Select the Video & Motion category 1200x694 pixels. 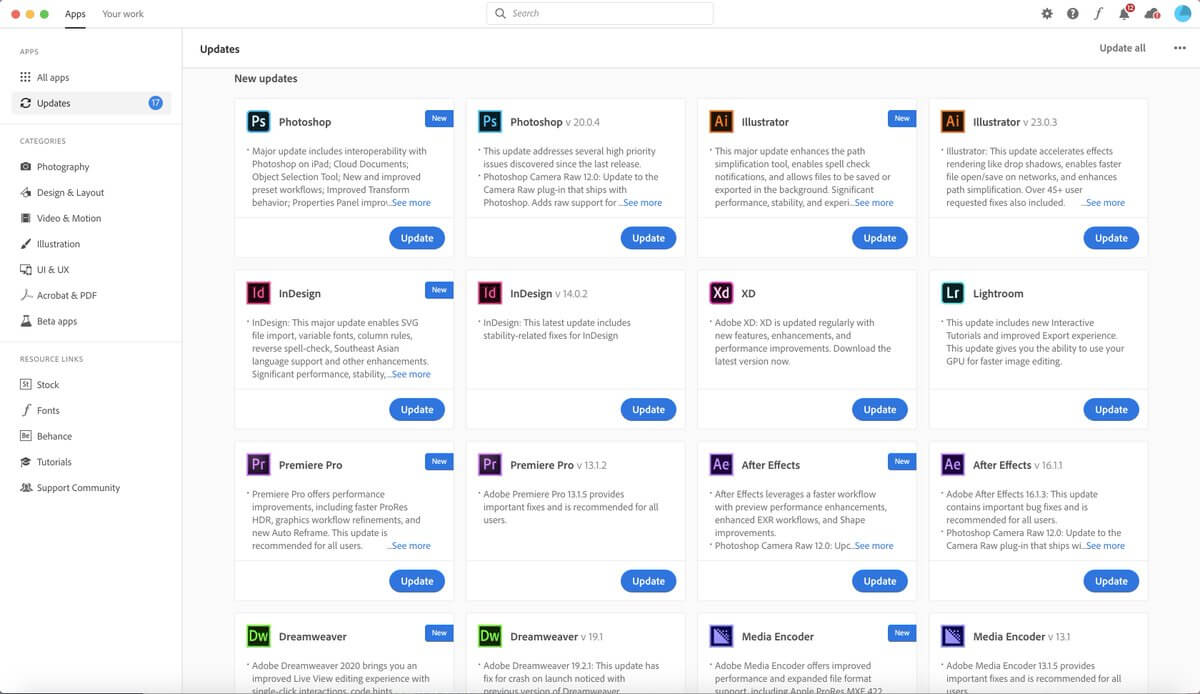click(65, 218)
